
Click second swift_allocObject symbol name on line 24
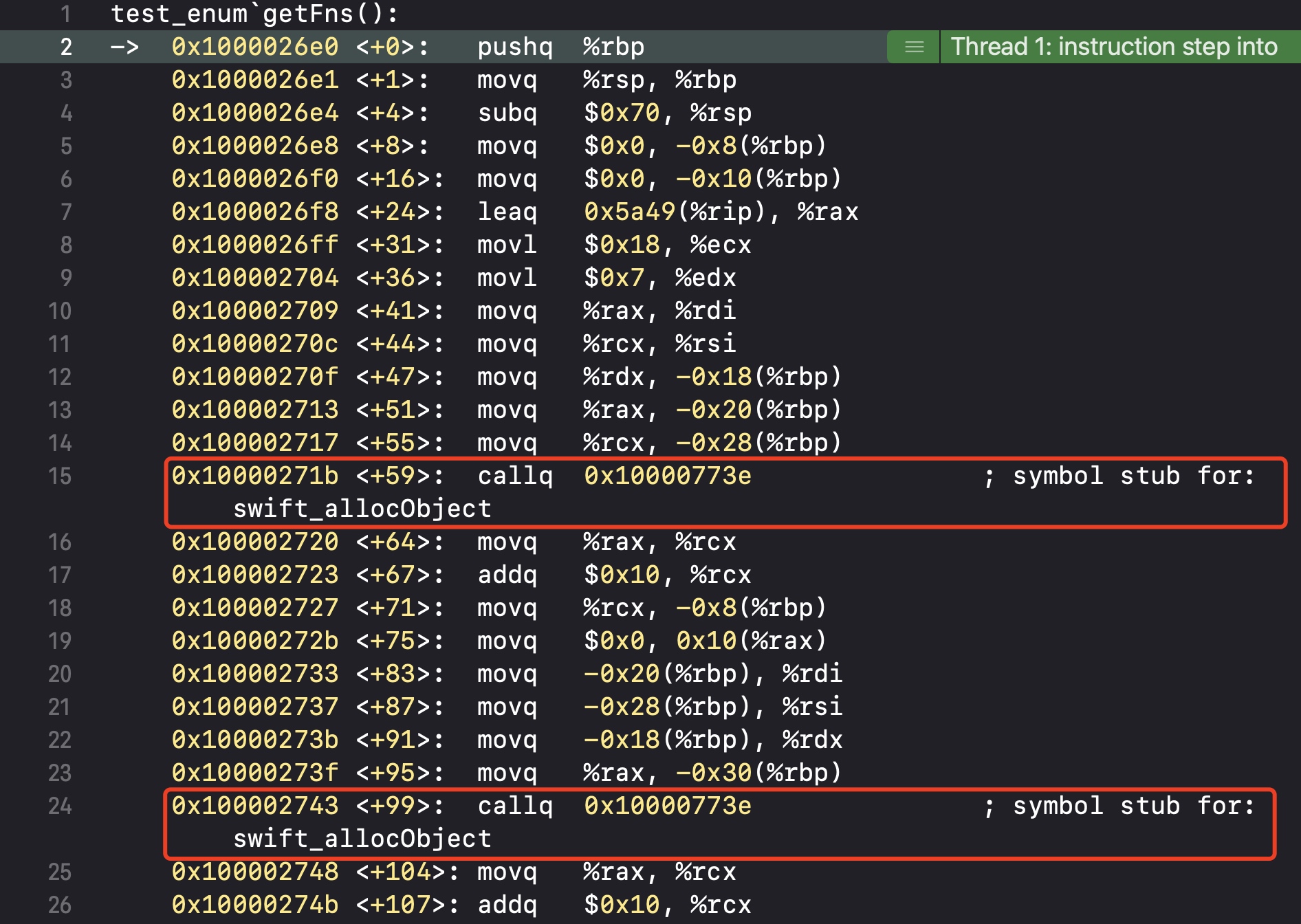click(362, 839)
